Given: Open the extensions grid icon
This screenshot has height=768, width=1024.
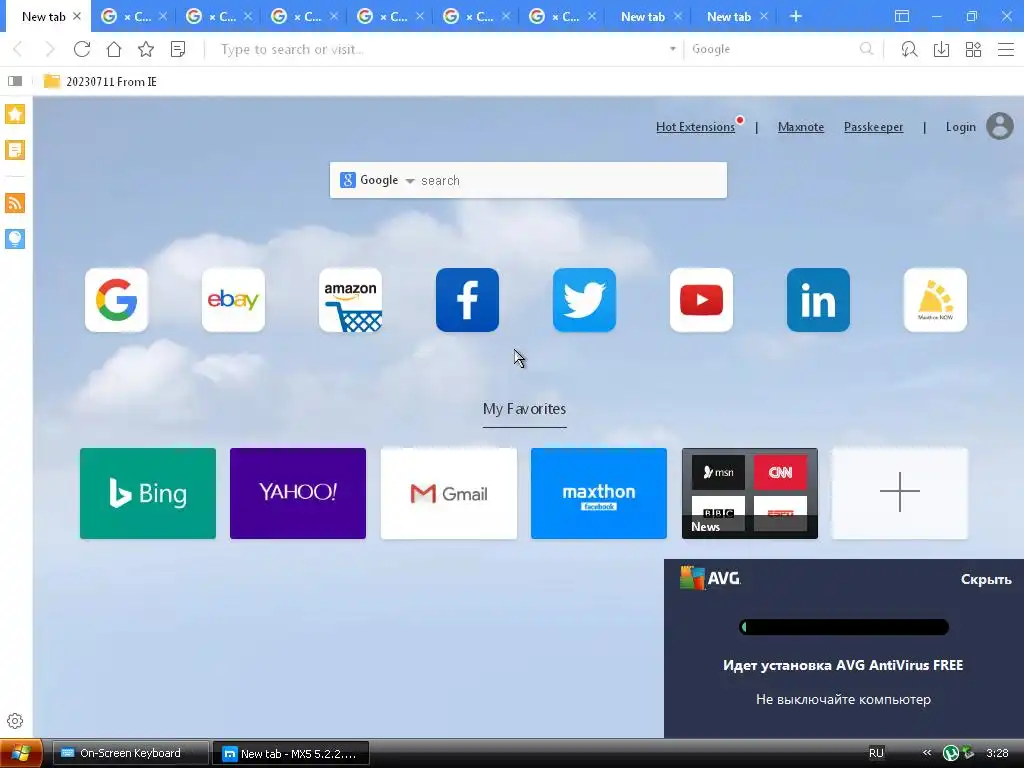Looking at the screenshot, I should [973, 49].
